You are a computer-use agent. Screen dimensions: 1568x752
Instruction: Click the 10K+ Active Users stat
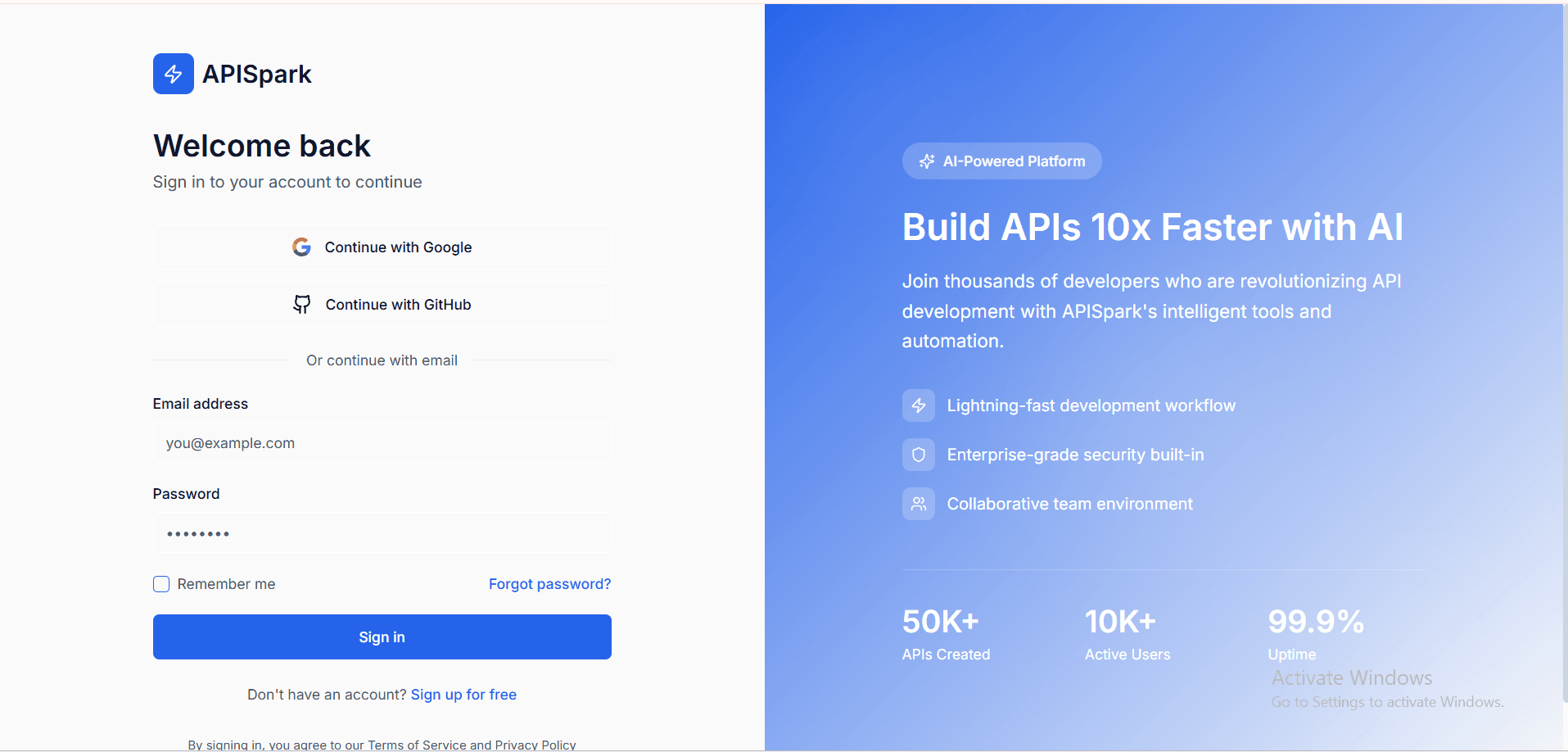click(x=1127, y=634)
